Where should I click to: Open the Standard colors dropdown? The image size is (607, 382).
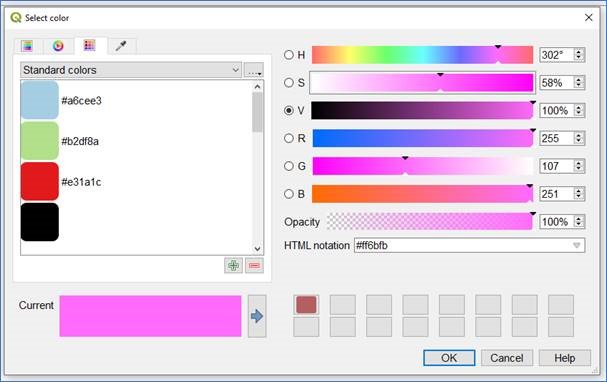[131, 70]
